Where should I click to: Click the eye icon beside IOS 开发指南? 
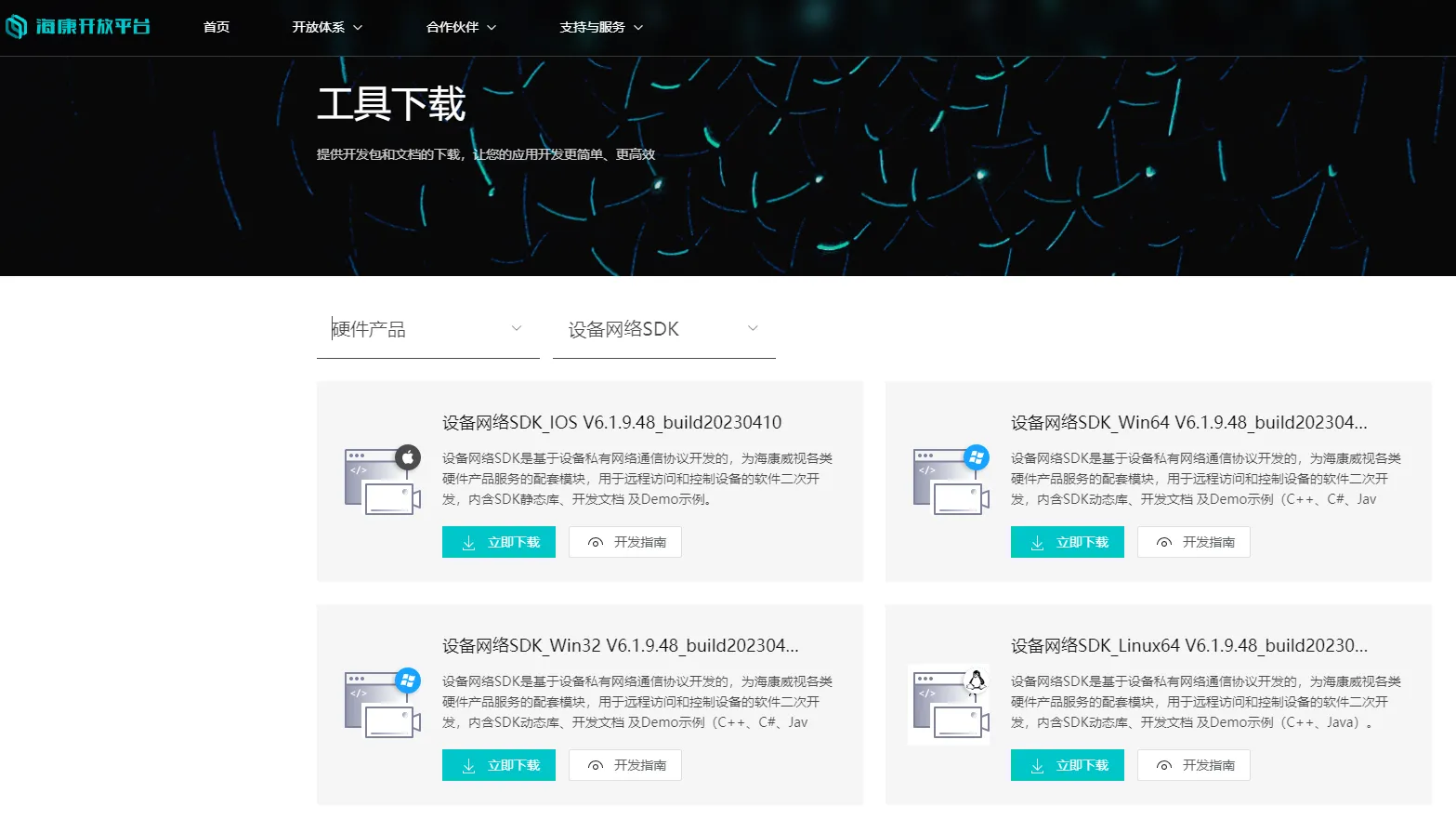pos(596,542)
